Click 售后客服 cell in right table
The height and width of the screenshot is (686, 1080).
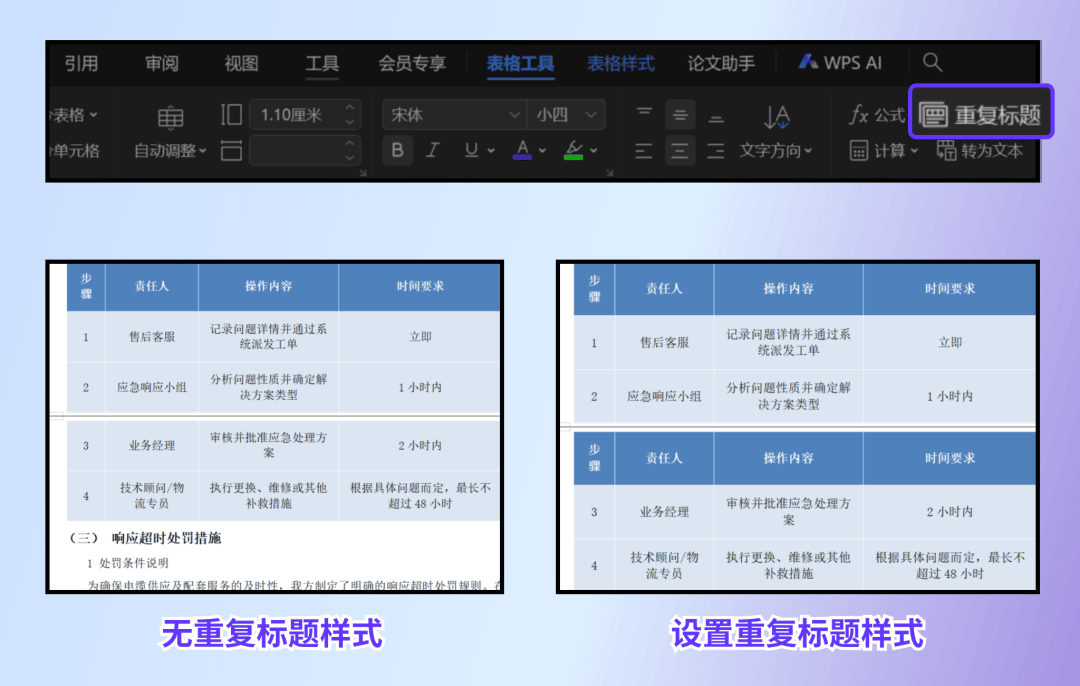pyautogui.click(x=664, y=342)
